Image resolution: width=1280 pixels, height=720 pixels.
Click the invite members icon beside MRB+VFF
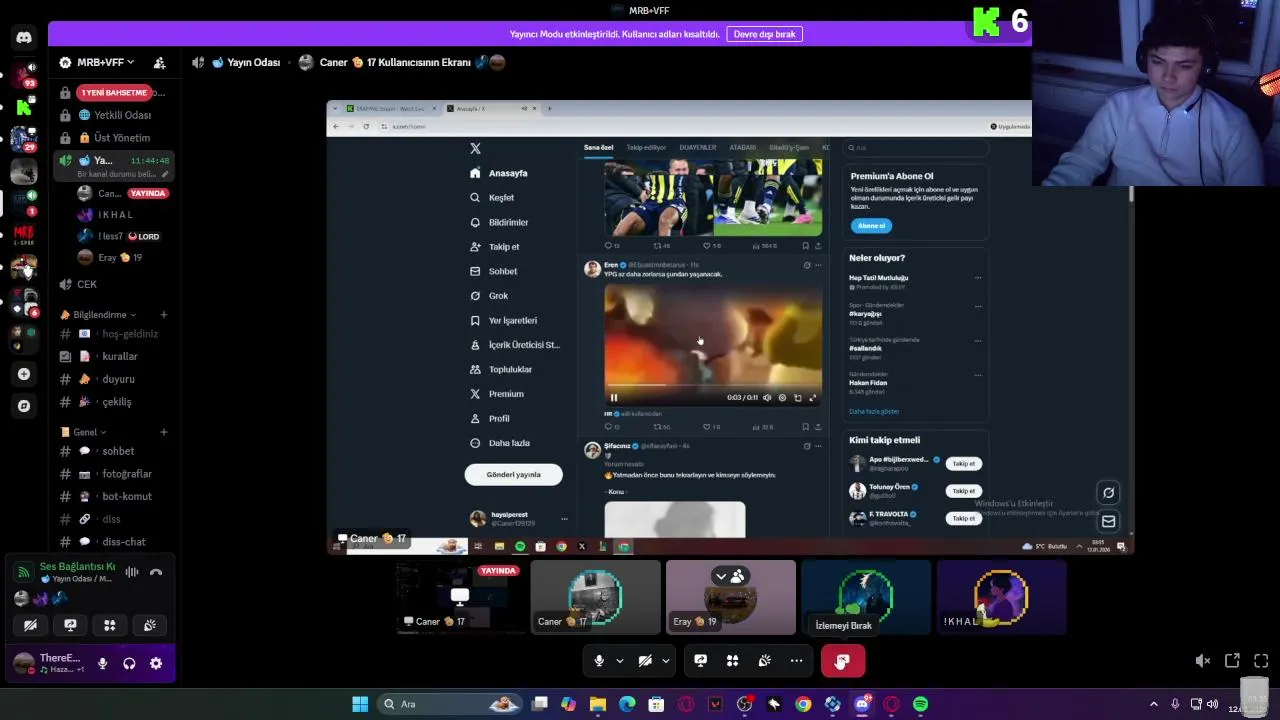point(159,62)
